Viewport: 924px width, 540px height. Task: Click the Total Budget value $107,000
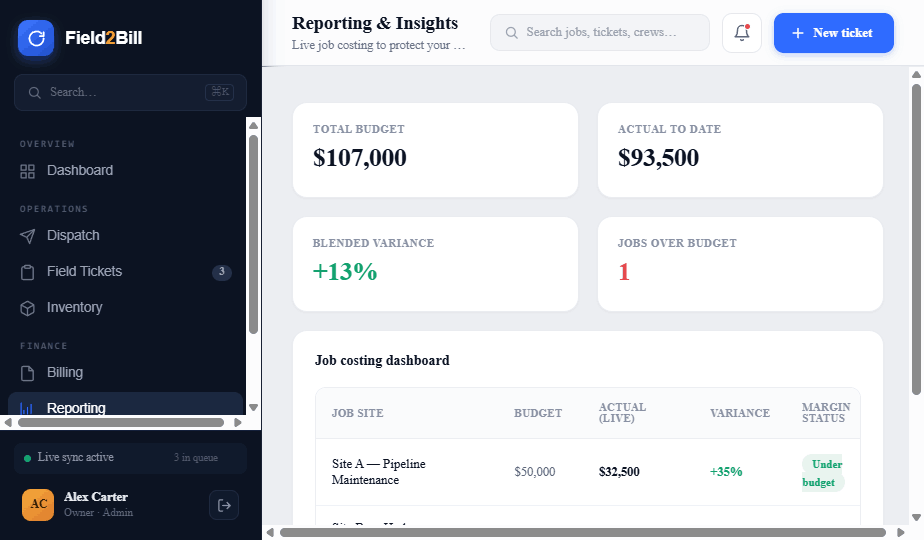[359, 157]
